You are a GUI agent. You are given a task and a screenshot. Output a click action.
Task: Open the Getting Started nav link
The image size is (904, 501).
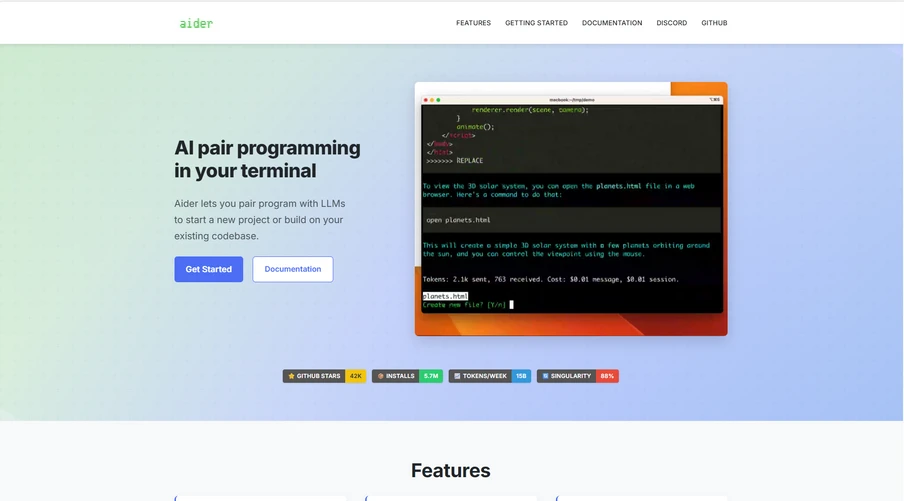[536, 23]
